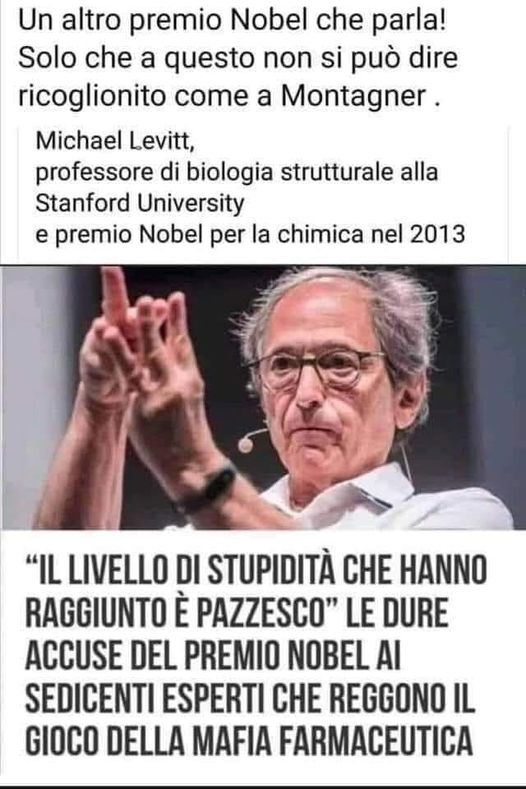Viewport: 526px width, 789px height.
Task: Click the caption line 'Un altro premio Nobel che parla!'
Action: (x=232, y=21)
